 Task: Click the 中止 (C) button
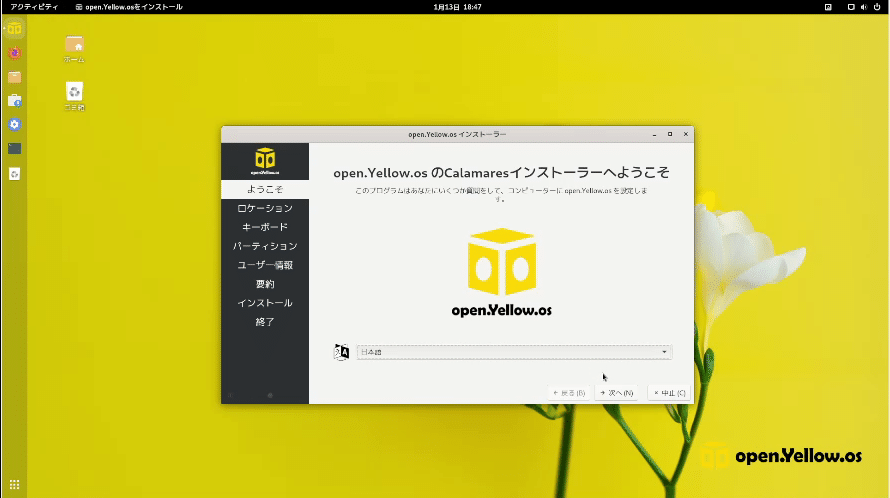670,393
